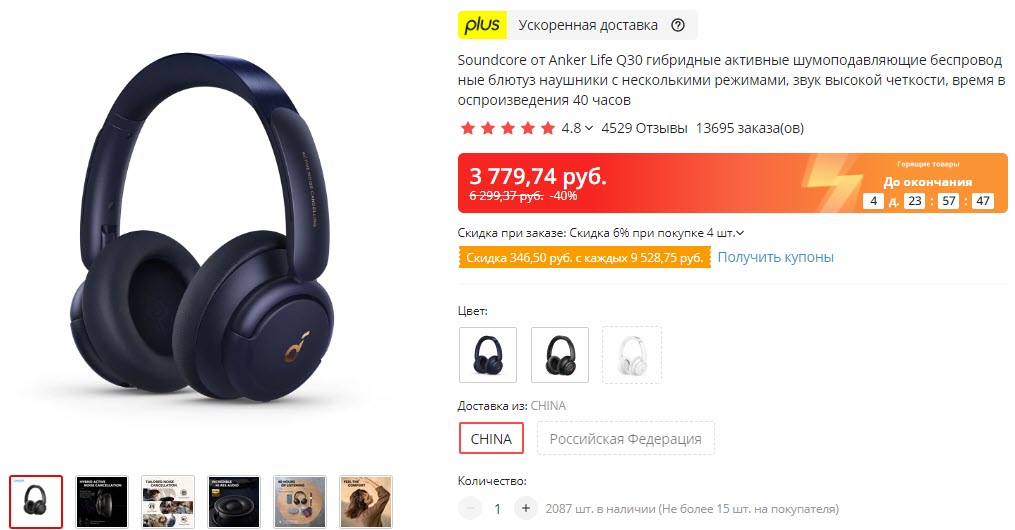
Task: Open the Получить купоны link
Action: pos(775,258)
